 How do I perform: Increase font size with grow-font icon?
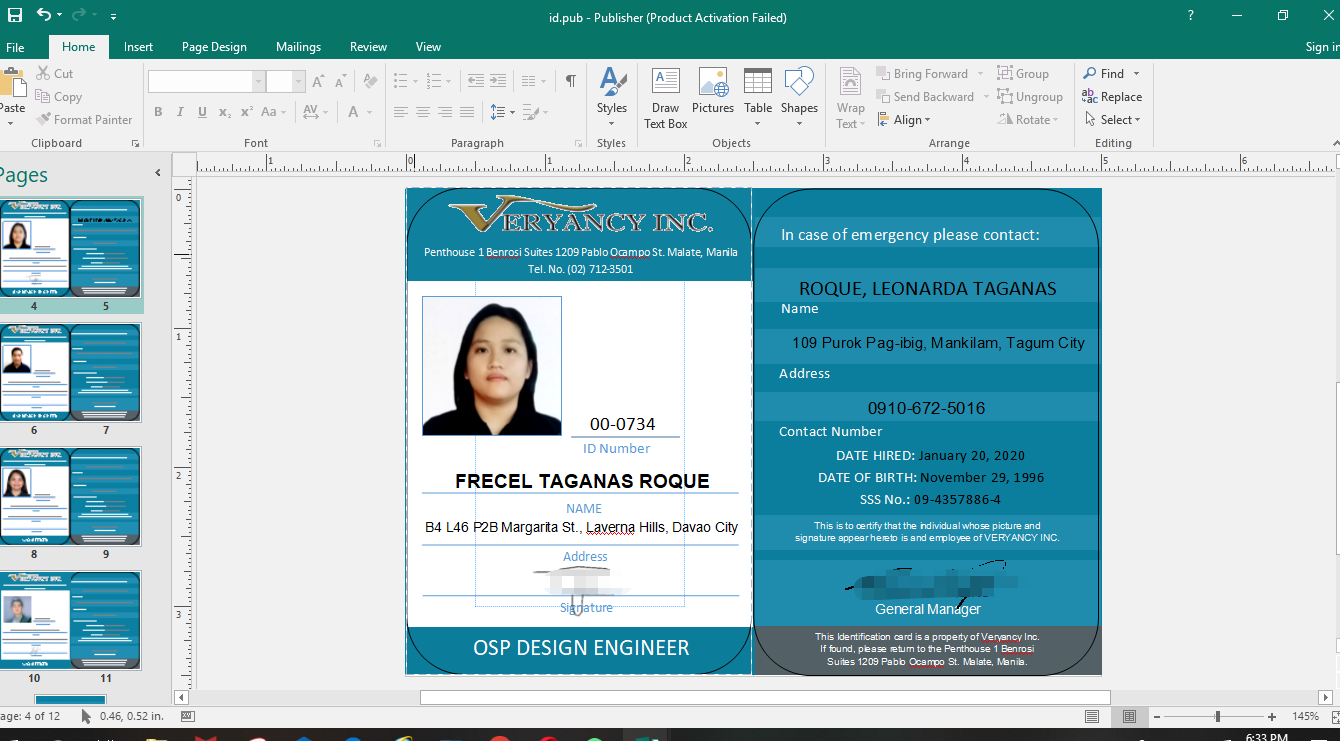[318, 82]
